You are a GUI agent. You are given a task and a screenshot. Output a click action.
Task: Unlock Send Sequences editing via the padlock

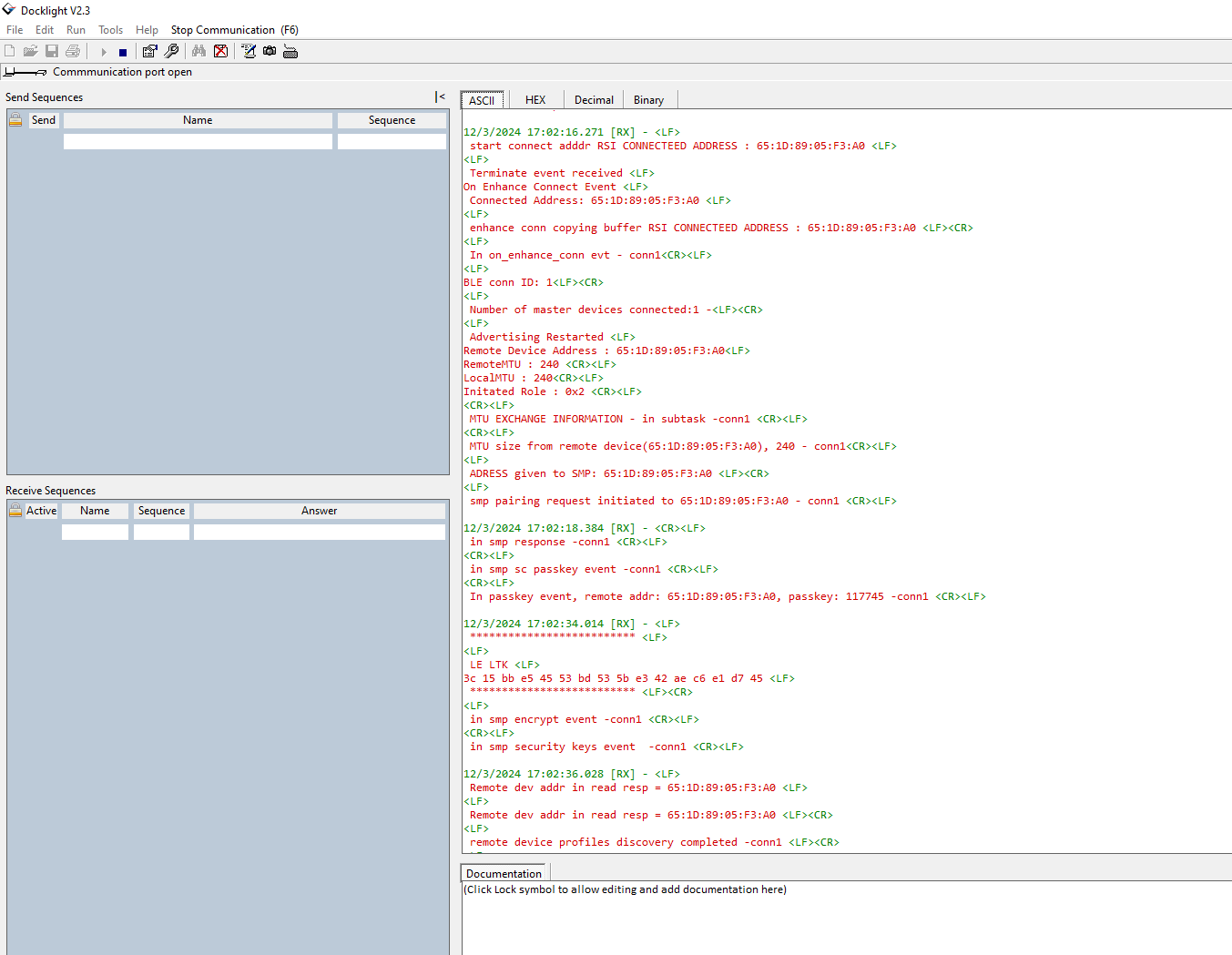pos(15,119)
